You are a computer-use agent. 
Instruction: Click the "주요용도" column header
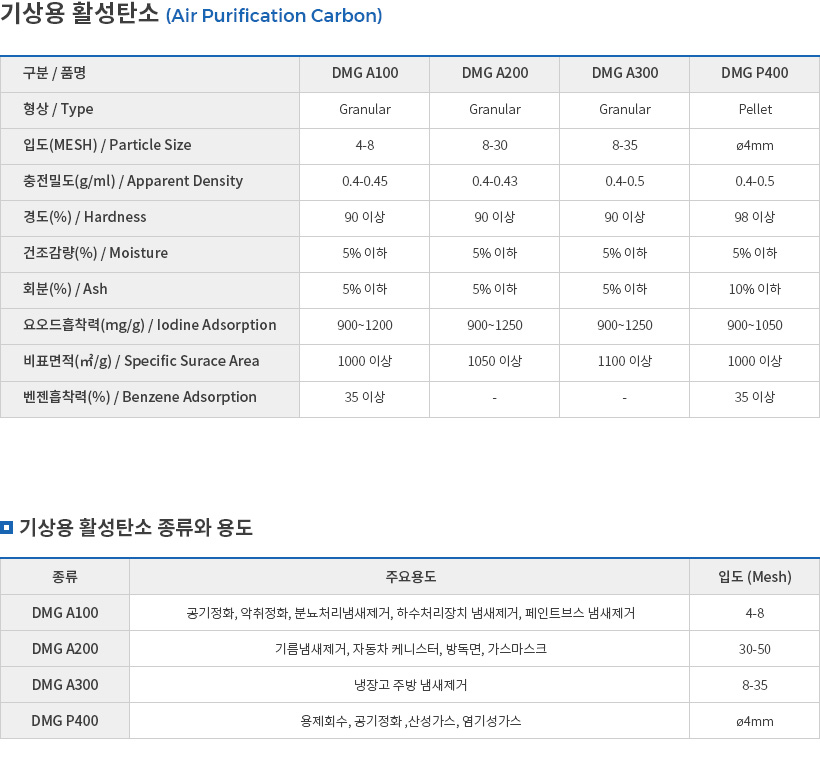pos(410,577)
